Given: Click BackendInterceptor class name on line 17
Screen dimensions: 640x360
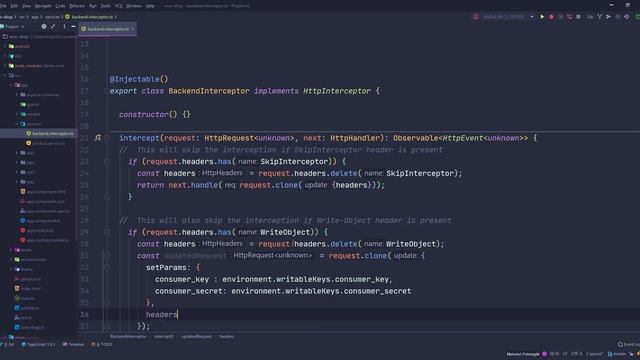Looking at the screenshot, I should point(209,91).
